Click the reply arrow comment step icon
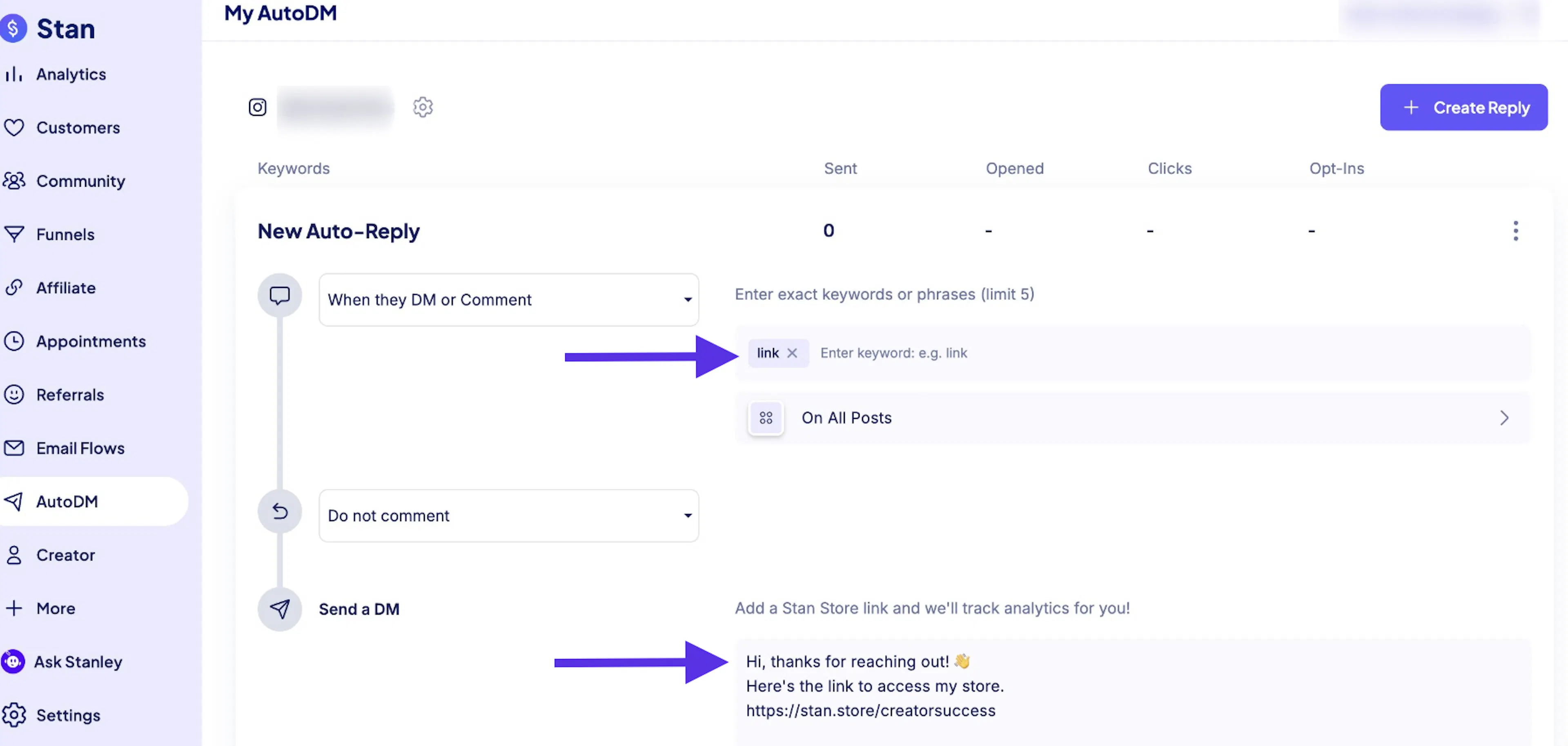Image resolution: width=1568 pixels, height=746 pixels. (x=279, y=511)
